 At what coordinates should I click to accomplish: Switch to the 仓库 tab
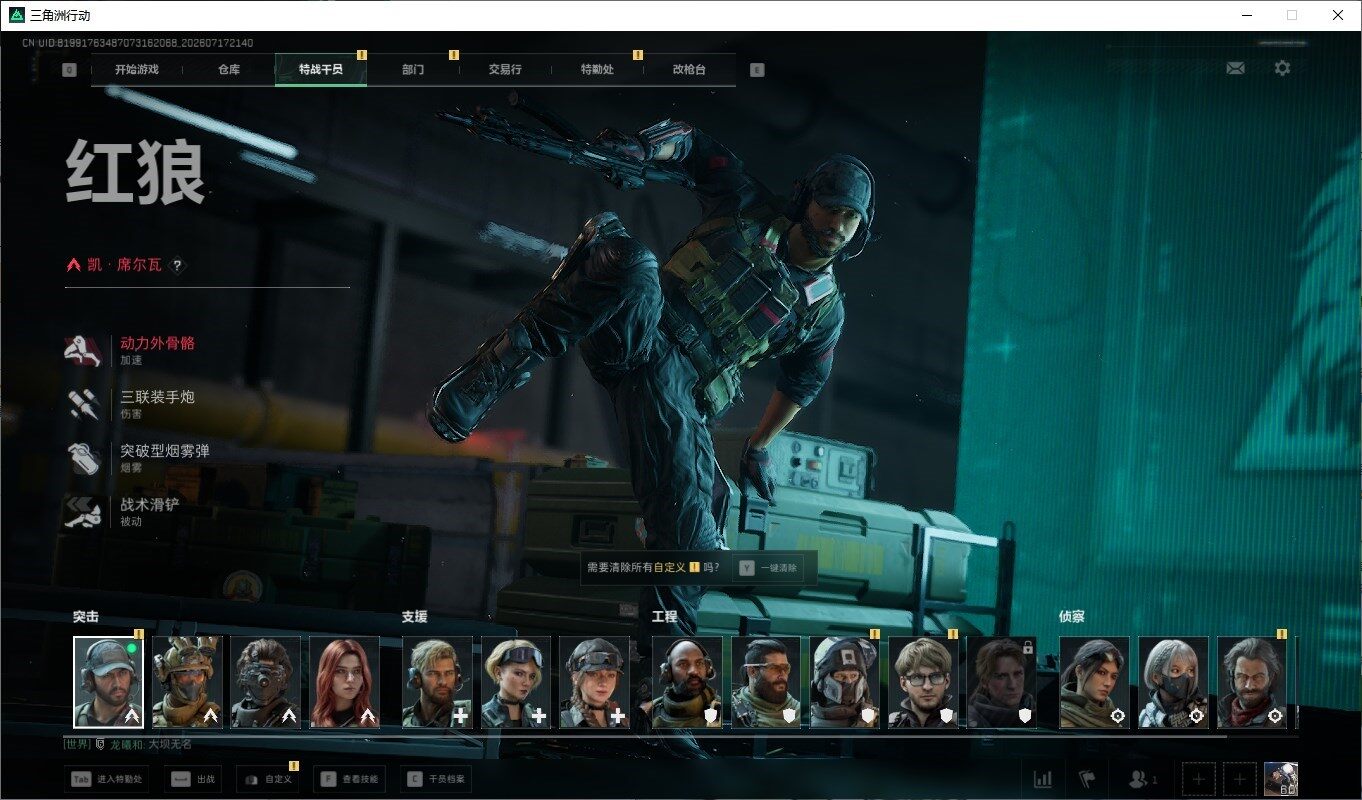229,70
